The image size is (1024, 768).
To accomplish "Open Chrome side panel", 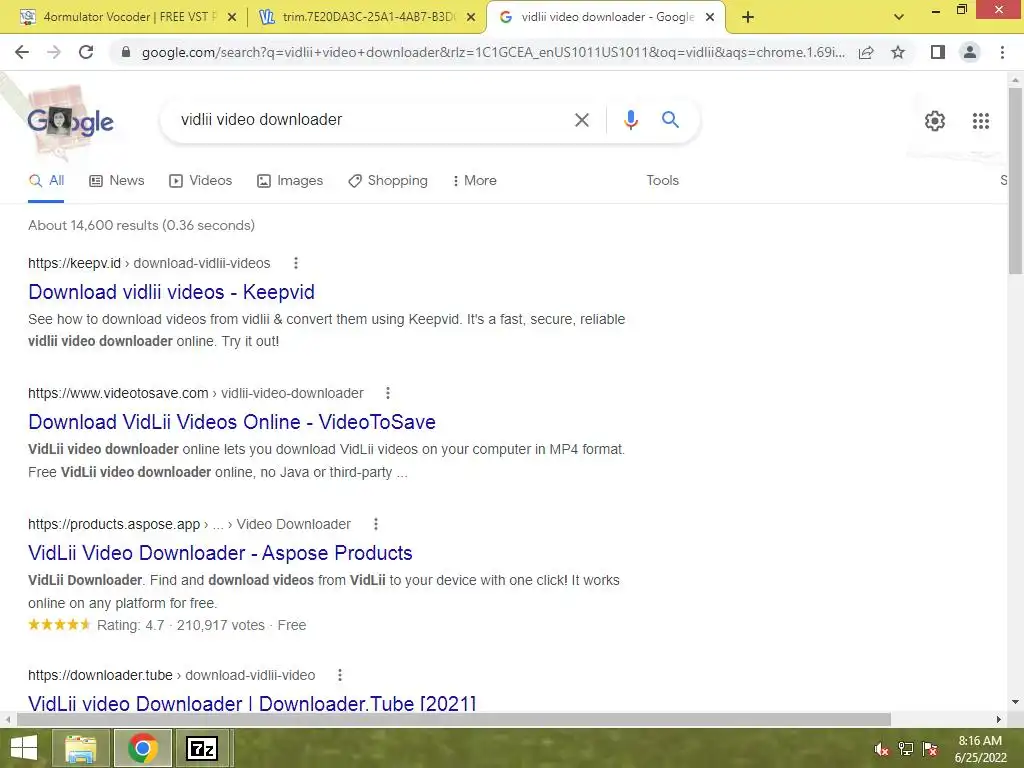I will coord(938,52).
